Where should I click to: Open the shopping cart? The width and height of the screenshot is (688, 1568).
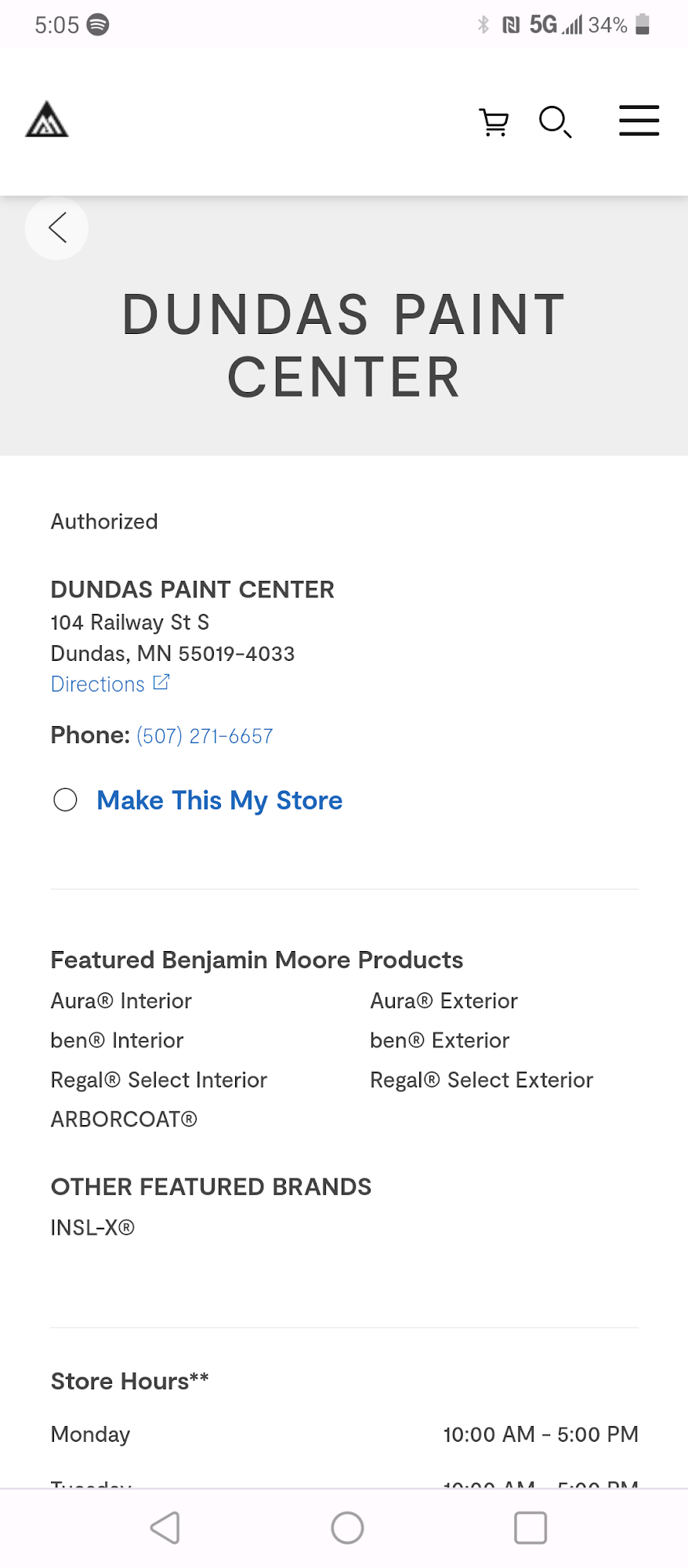click(494, 122)
